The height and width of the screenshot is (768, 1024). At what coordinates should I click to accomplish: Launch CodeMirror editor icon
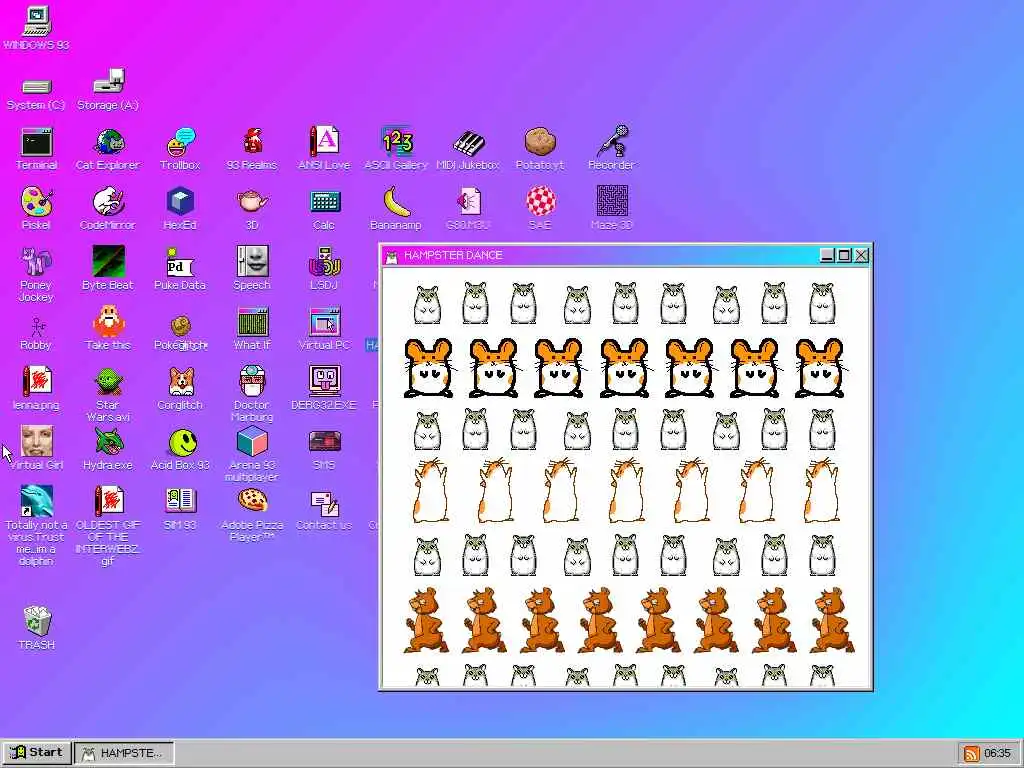point(108,202)
